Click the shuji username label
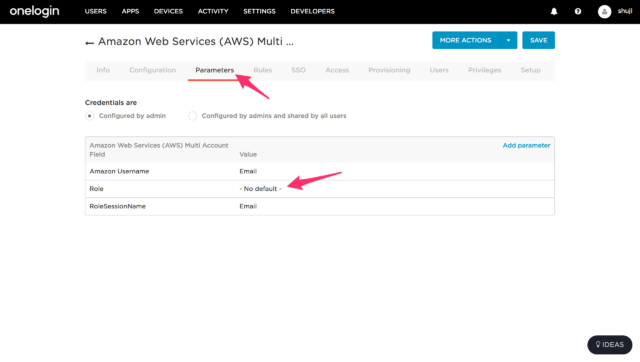This screenshot has width=640, height=362. tap(624, 11)
